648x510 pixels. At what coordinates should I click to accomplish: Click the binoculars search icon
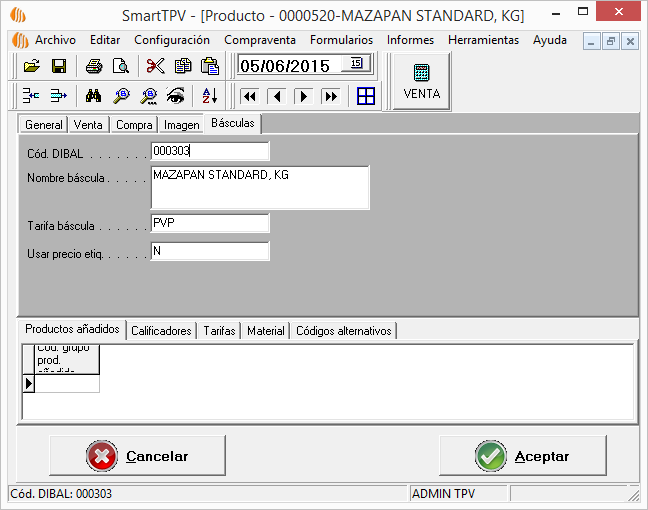coord(93,96)
